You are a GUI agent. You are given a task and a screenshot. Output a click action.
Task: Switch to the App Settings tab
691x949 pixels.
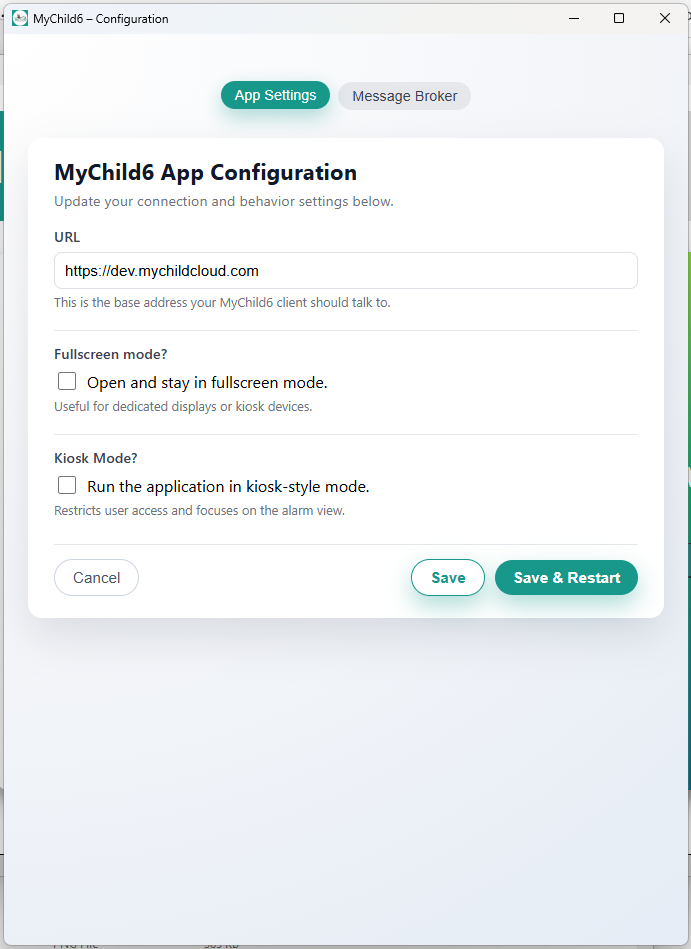tap(275, 96)
